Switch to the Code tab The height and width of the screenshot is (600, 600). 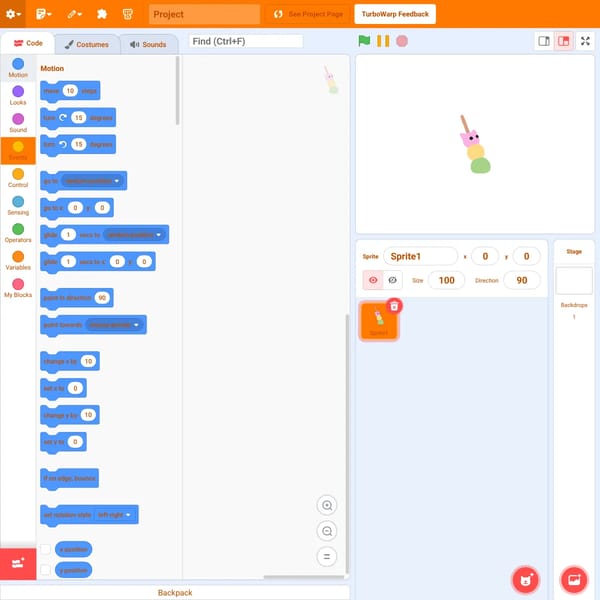click(28, 43)
